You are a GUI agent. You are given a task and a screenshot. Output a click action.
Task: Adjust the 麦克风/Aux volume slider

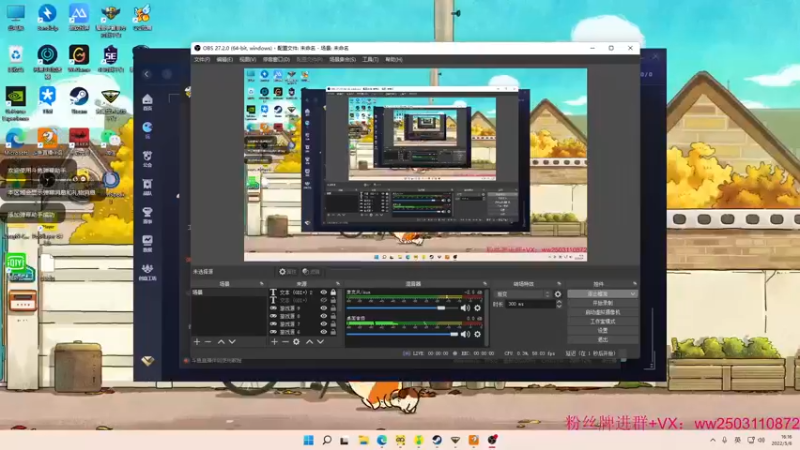(x=402, y=308)
